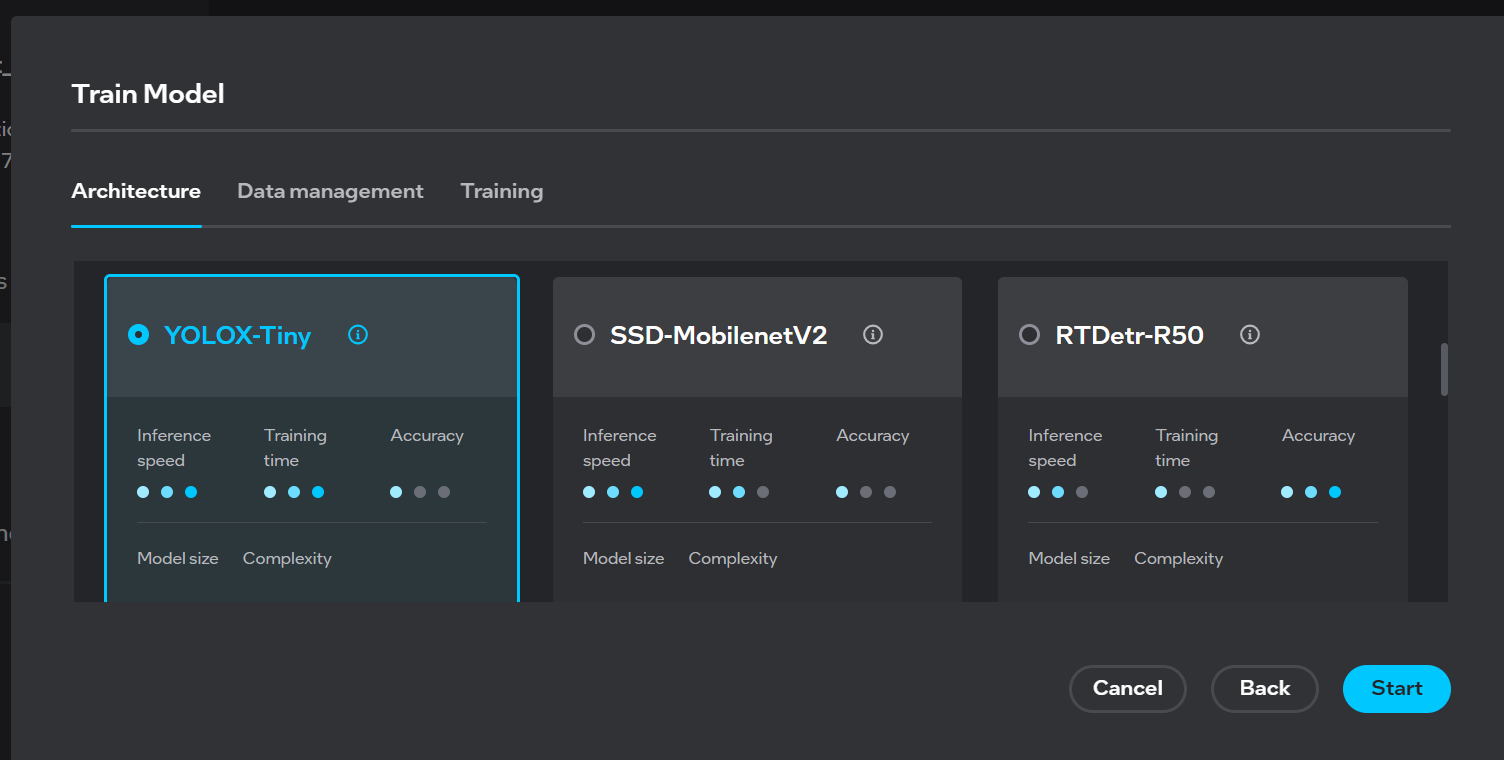Click SSD-MobilenetV2 Model size label

click(624, 558)
